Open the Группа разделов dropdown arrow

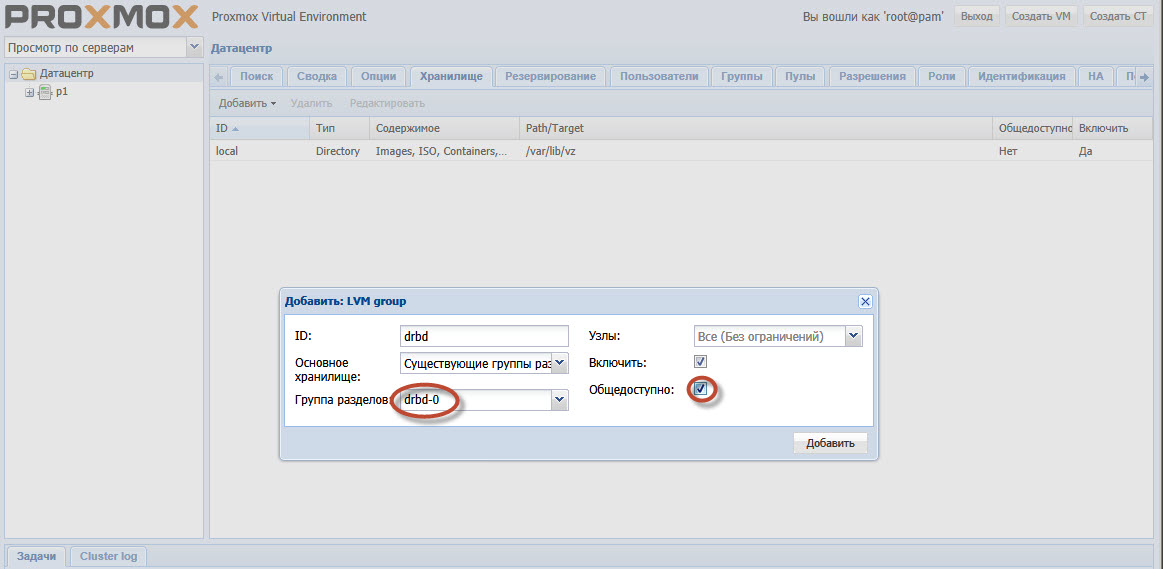(560, 401)
